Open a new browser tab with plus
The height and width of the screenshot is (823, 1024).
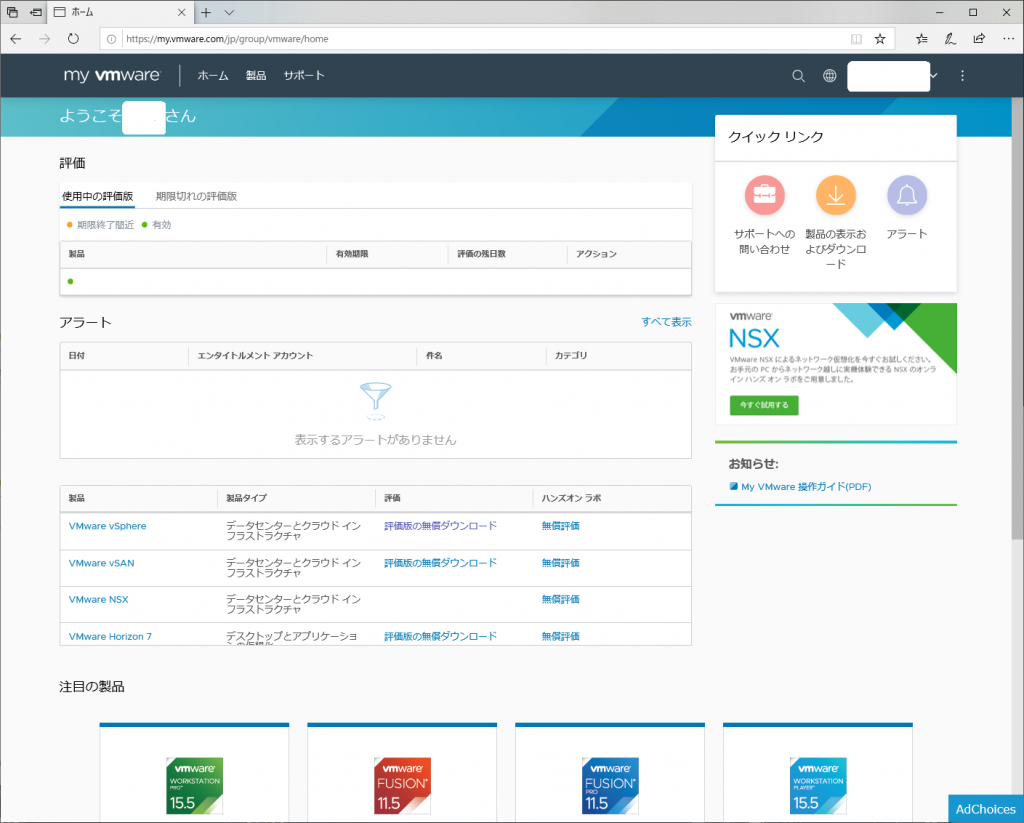point(206,12)
